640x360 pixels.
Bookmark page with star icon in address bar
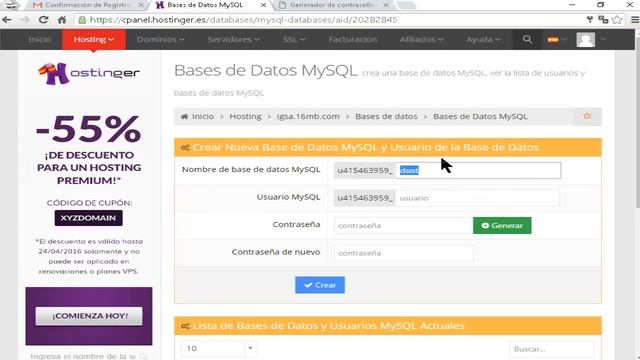(x=617, y=20)
